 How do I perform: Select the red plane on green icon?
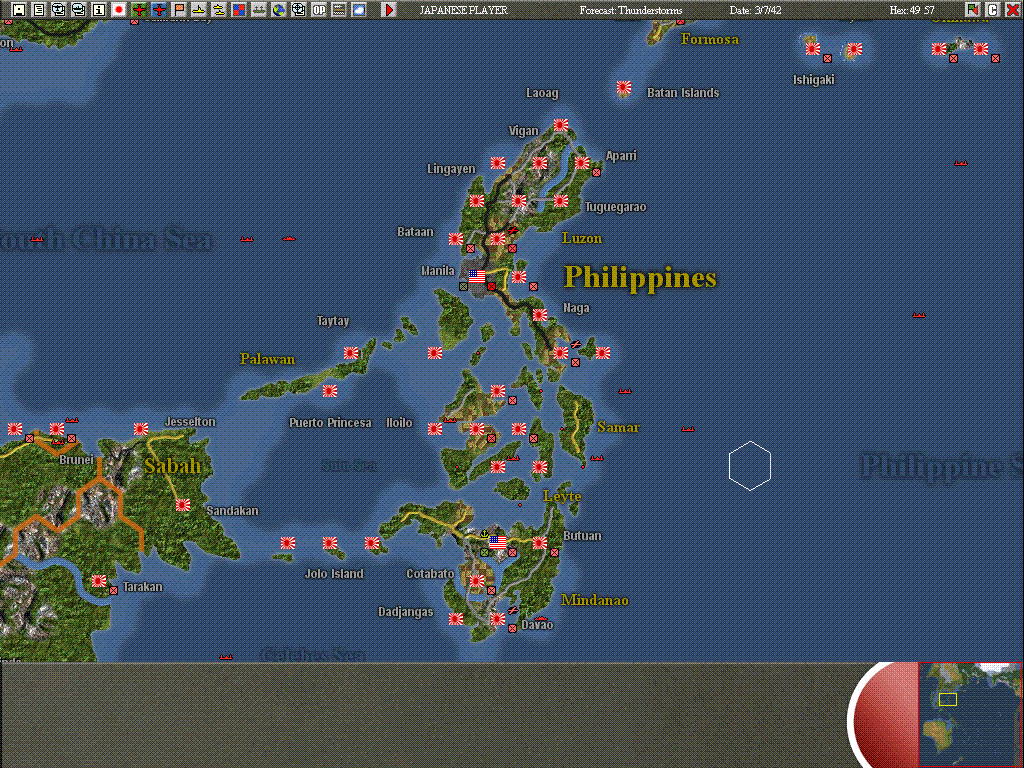point(138,10)
